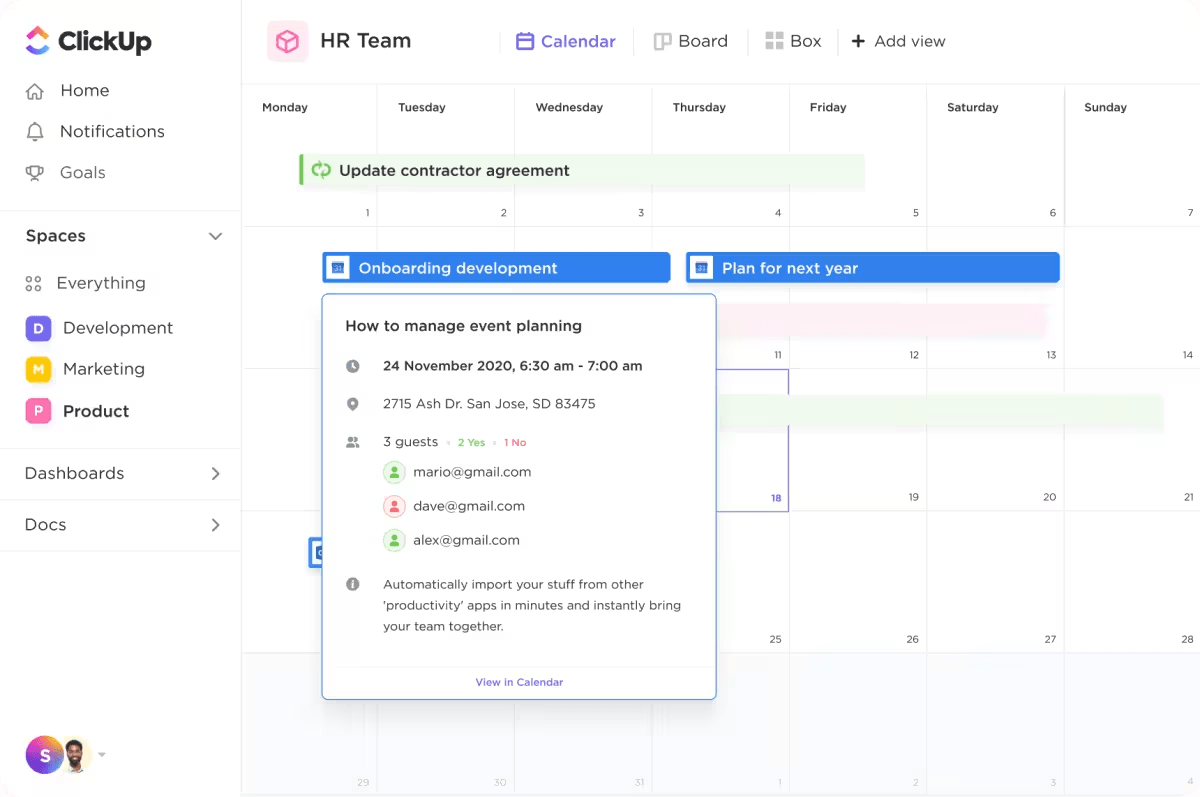The image size is (1200, 797).
Task: Click the HR Team cube icon
Action: coord(288,41)
